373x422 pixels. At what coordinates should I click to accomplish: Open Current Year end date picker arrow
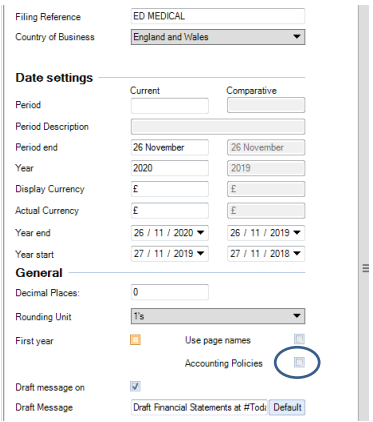(201, 233)
